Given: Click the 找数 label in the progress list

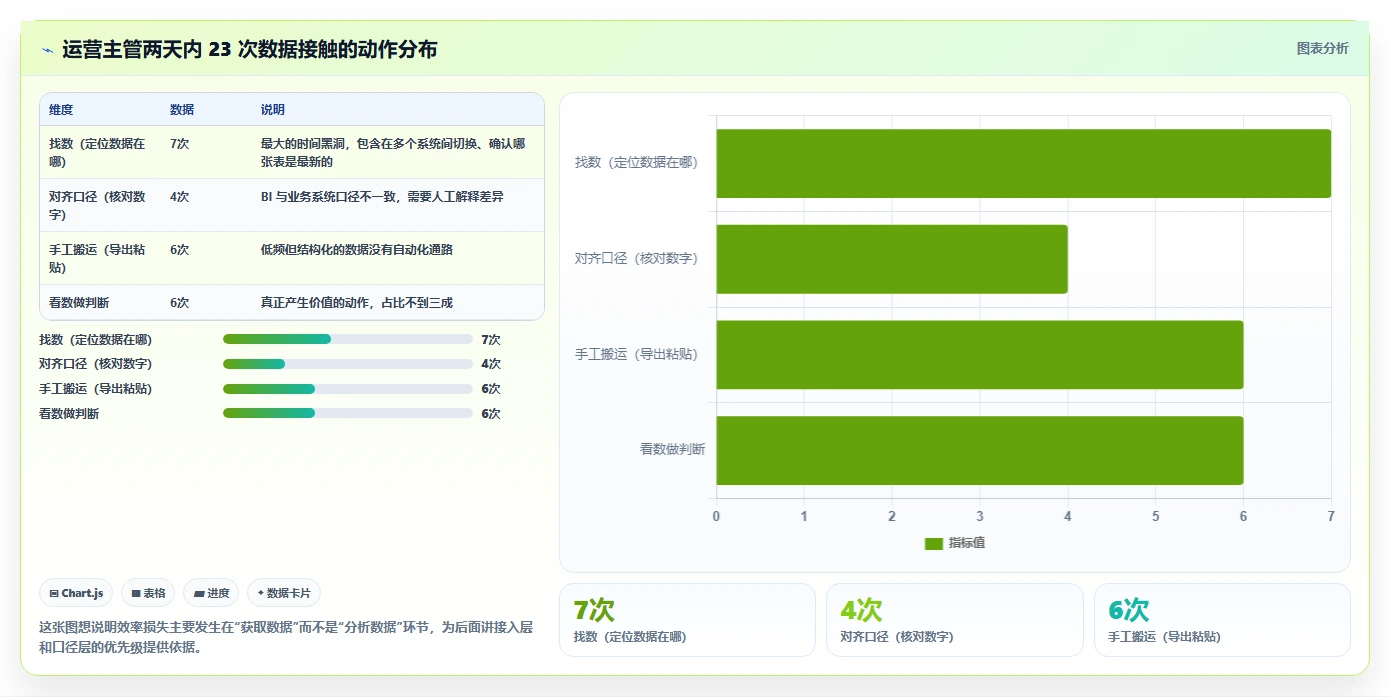Looking at the screenshot, I should point(96,340).
